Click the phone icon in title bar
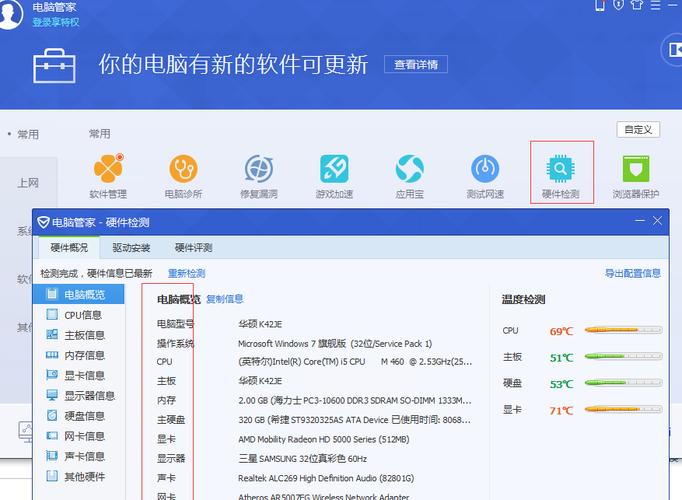 (x=600, y=5)
